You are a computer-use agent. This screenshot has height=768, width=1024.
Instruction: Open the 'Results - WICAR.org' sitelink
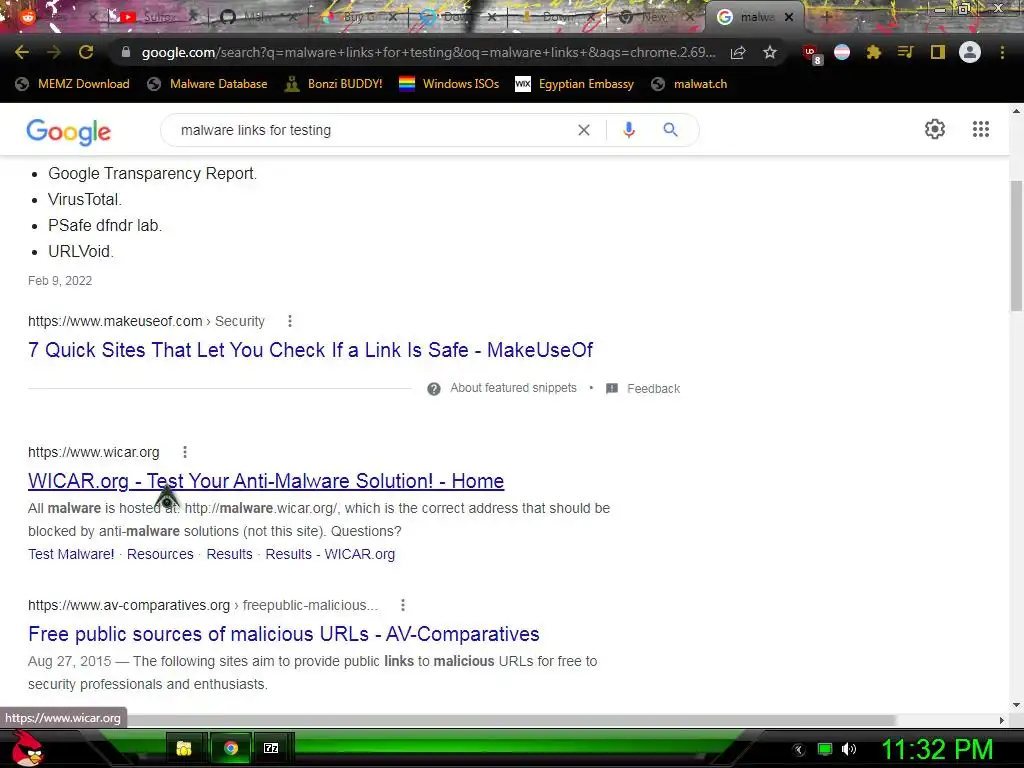click(330, 554)
